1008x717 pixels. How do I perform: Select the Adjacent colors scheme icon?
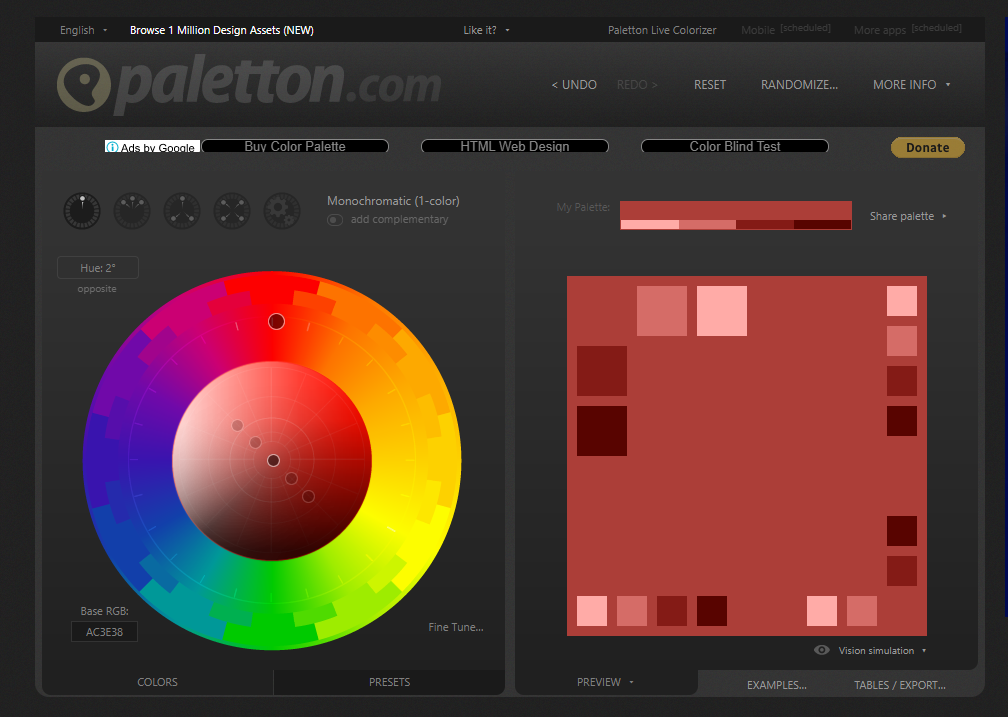click(132, 211)
